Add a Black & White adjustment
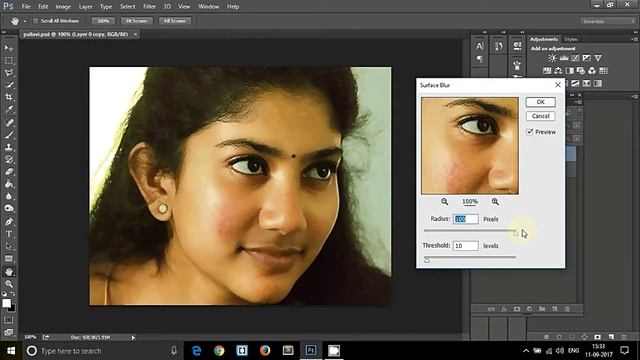Screen dimensions: 640x360 click(569, 71)
